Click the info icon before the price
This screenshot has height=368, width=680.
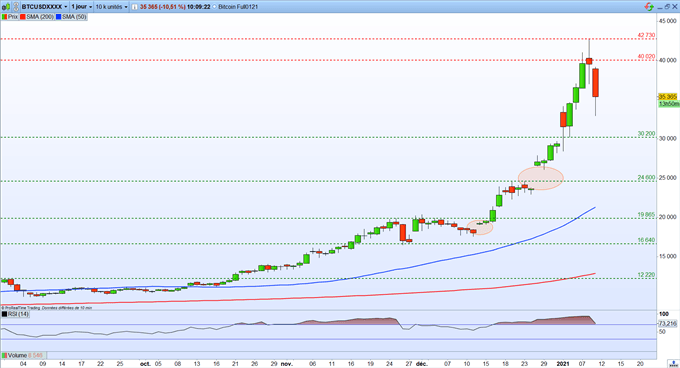click(135, 7)
